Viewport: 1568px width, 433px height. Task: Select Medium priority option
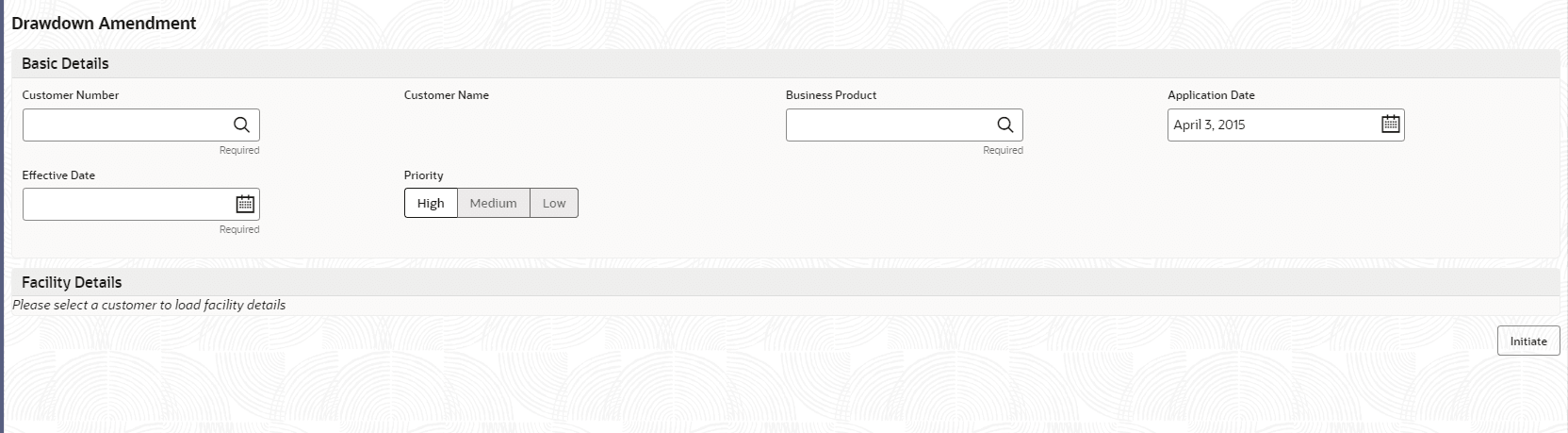pos(493,203)
